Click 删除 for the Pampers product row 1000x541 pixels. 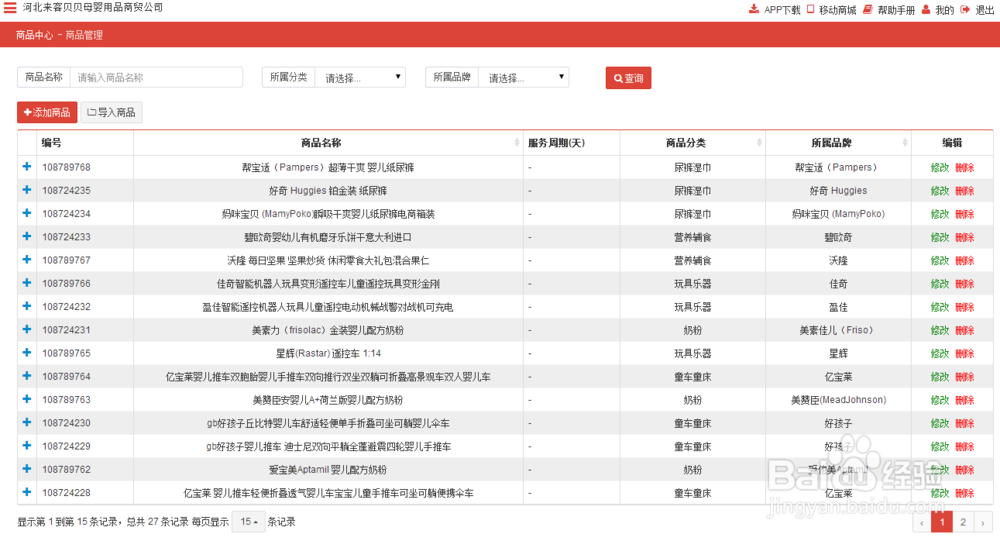(965, 168)
